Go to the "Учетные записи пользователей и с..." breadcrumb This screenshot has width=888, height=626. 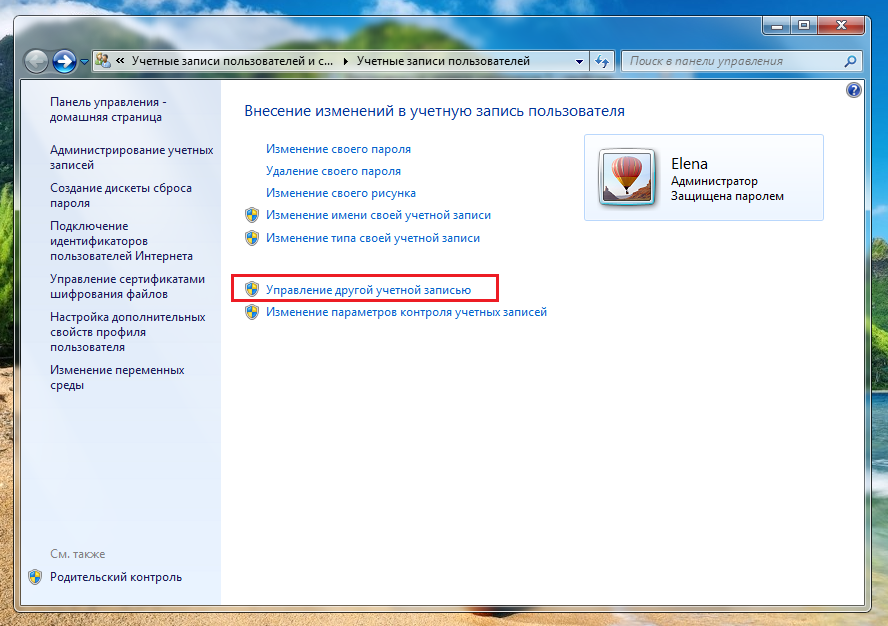[232, 61]
